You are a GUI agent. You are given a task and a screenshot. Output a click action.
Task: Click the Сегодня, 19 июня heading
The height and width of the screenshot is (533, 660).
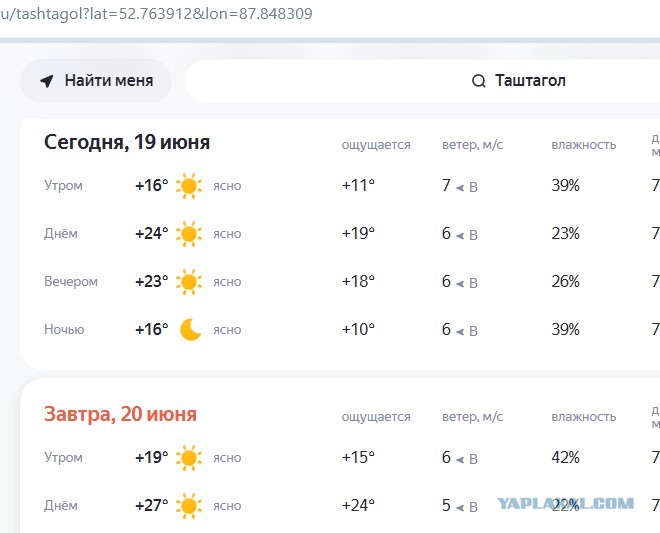[127, 142]
